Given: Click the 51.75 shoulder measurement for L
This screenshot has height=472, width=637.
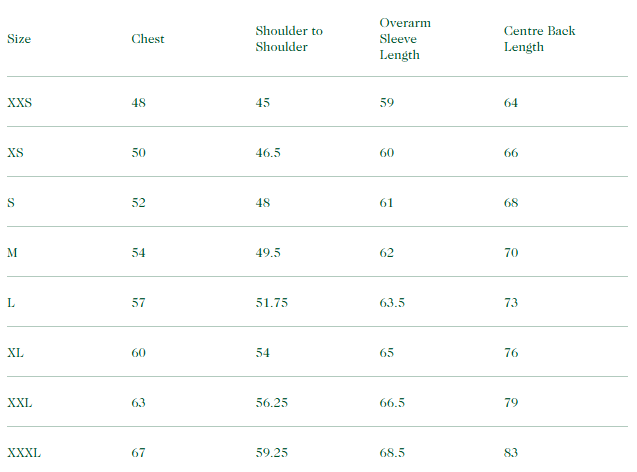Looking at the screenshot, I should [x=271, y=303].
